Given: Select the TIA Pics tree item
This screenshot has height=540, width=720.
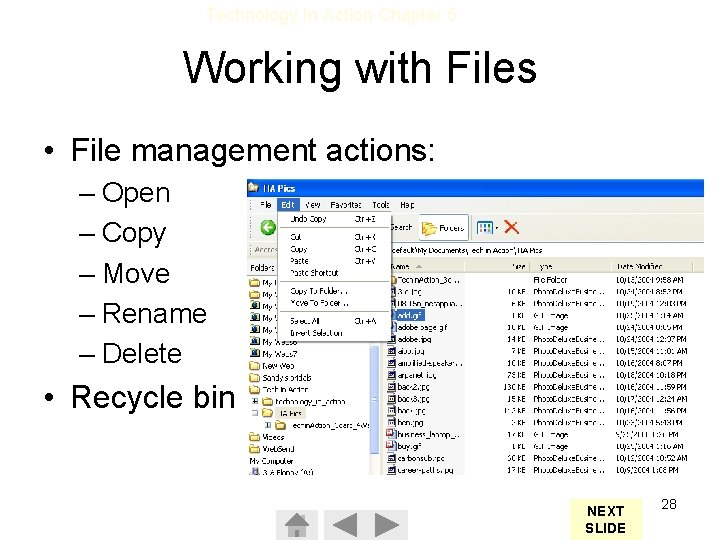Looking at the screenshot, I should pos(290,413).
